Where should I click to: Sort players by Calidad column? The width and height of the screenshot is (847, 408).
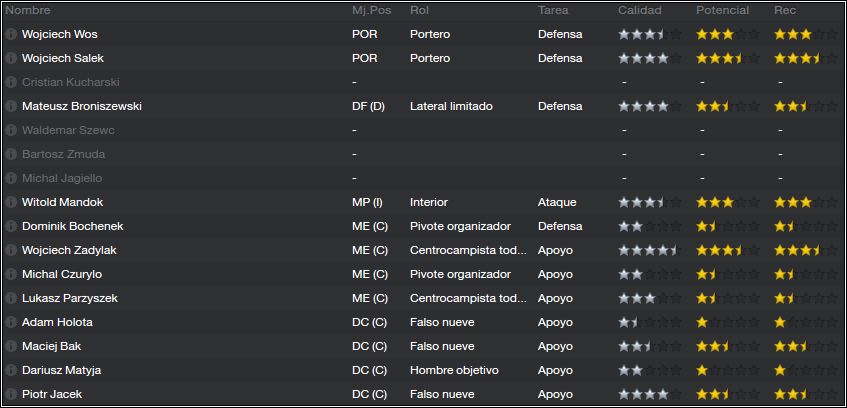[640, 10]
